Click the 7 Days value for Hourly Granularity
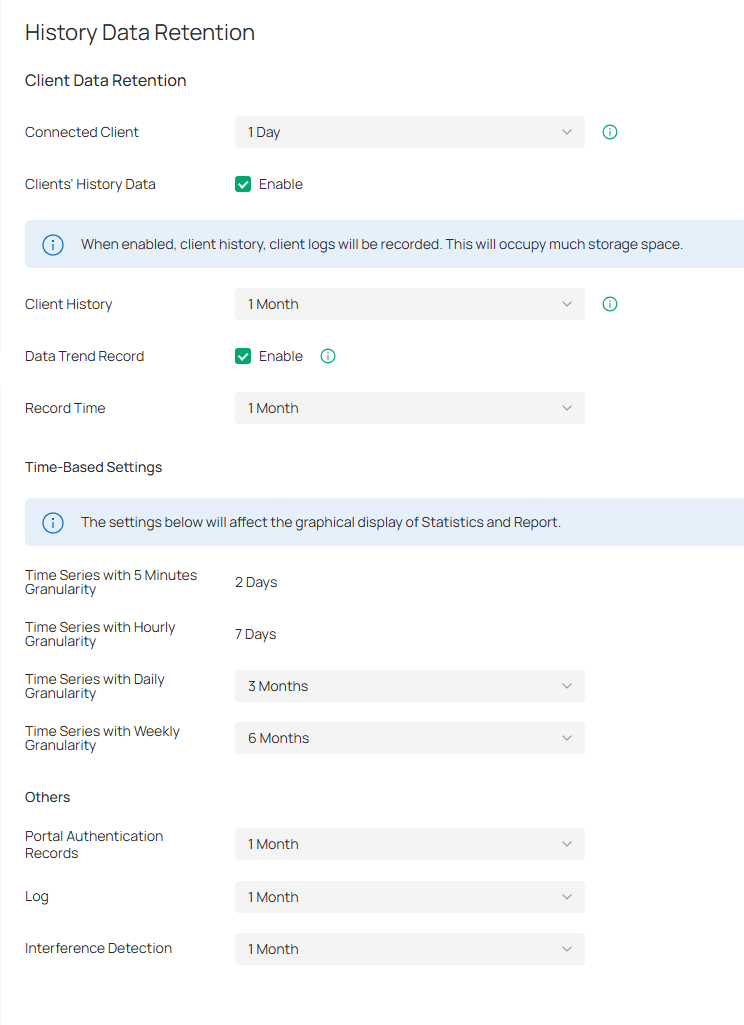This screenshot has width=744, height=1025. [256, 634]
